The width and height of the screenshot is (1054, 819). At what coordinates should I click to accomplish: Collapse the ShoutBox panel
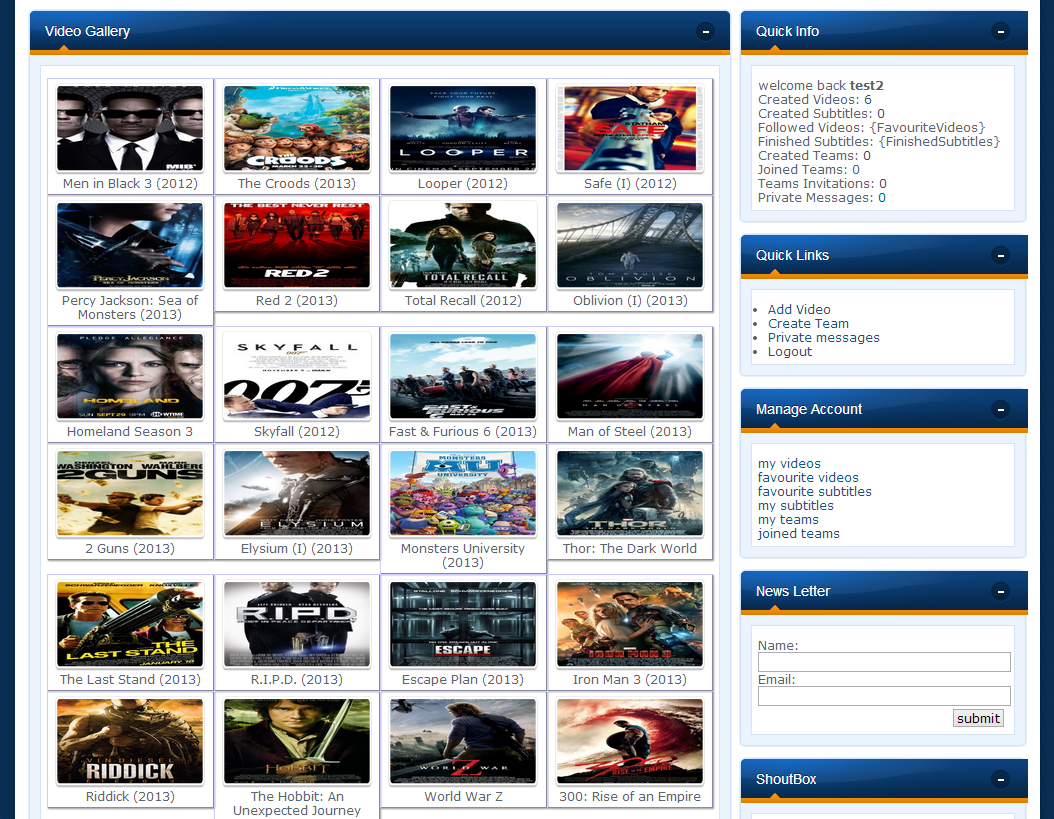tap(1000, 779)
